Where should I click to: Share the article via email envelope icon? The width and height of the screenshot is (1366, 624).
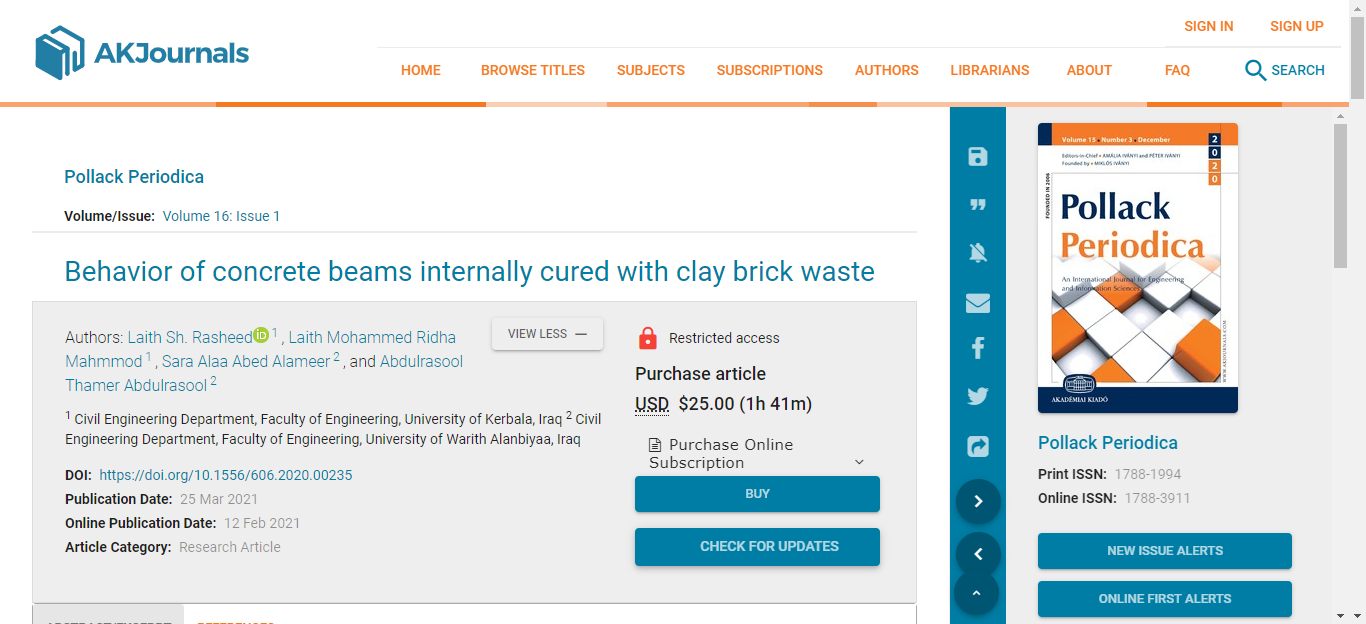(978, 302)
